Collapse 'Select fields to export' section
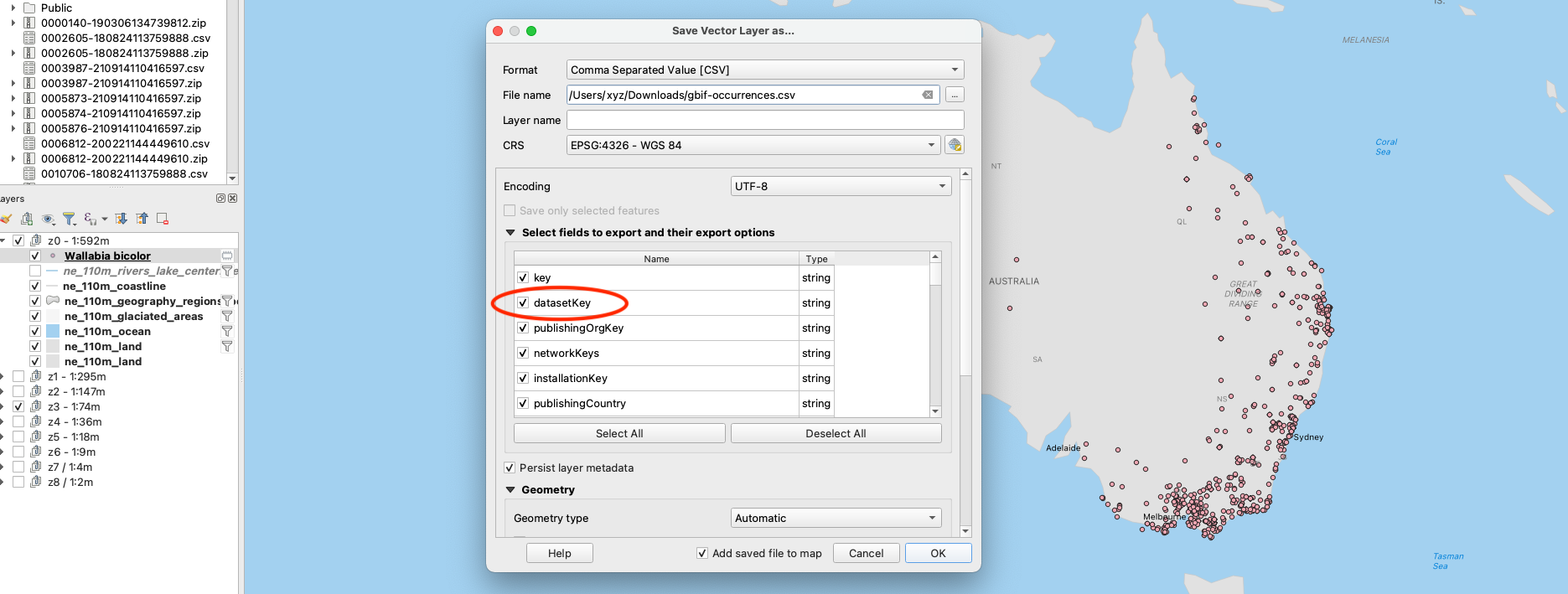Viewport: 1568px width, 594px height. (510, 233)
